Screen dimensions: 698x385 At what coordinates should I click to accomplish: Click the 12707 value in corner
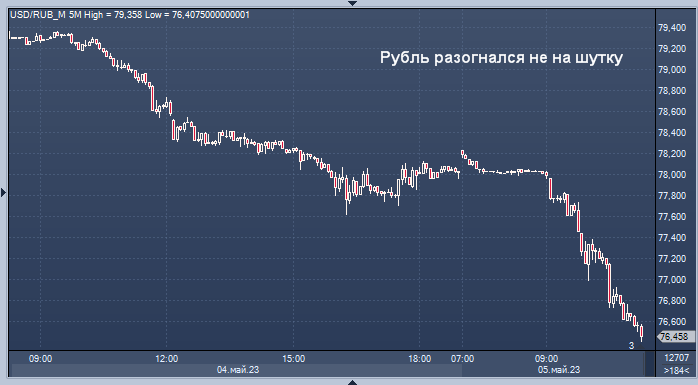[676, 358]
